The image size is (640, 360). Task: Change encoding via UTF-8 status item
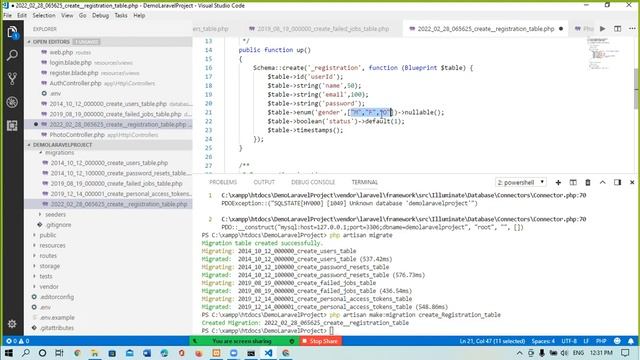click(569, 341)
